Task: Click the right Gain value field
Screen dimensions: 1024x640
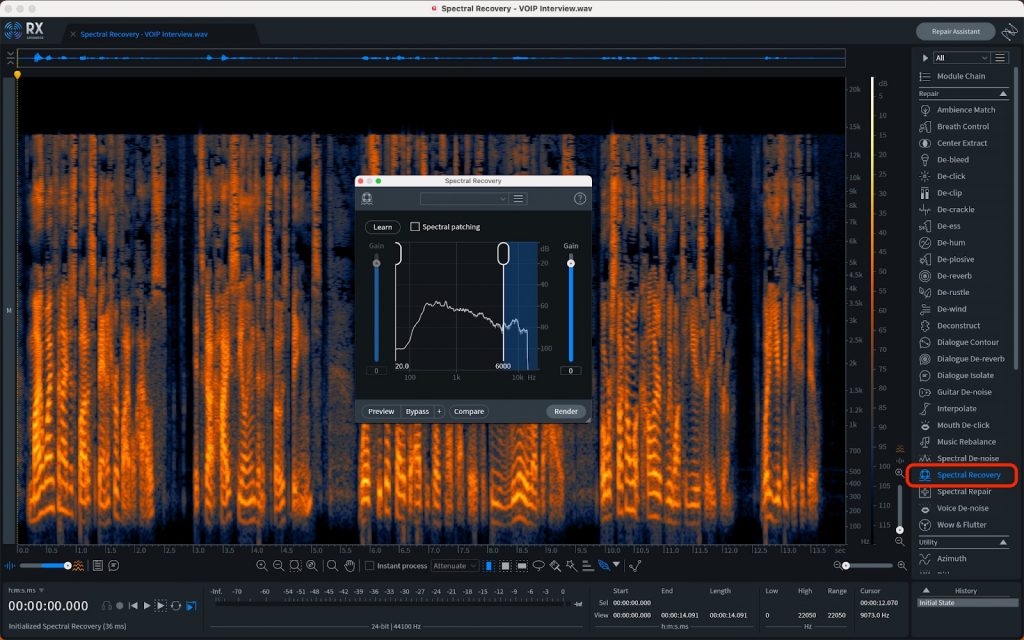Action: pos(571,371)
